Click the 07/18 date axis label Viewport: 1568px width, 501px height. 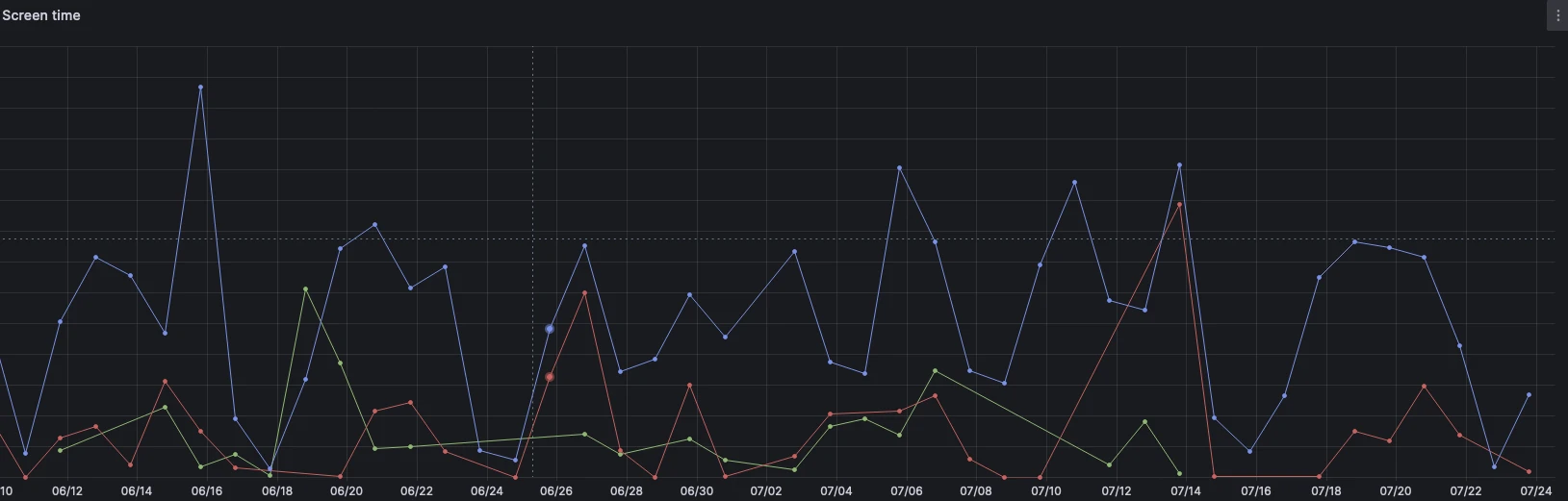[x=1326, y=490]
